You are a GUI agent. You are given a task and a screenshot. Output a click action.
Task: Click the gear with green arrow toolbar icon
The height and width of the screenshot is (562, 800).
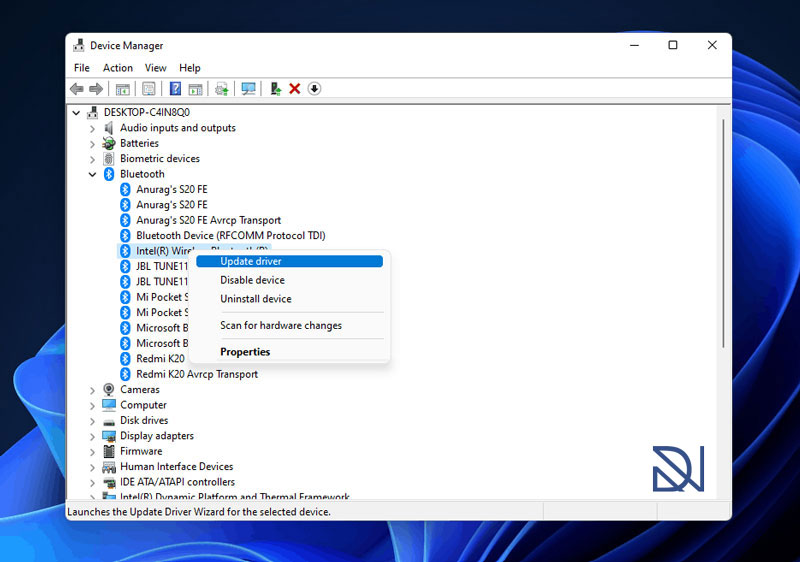pos(221,89)
